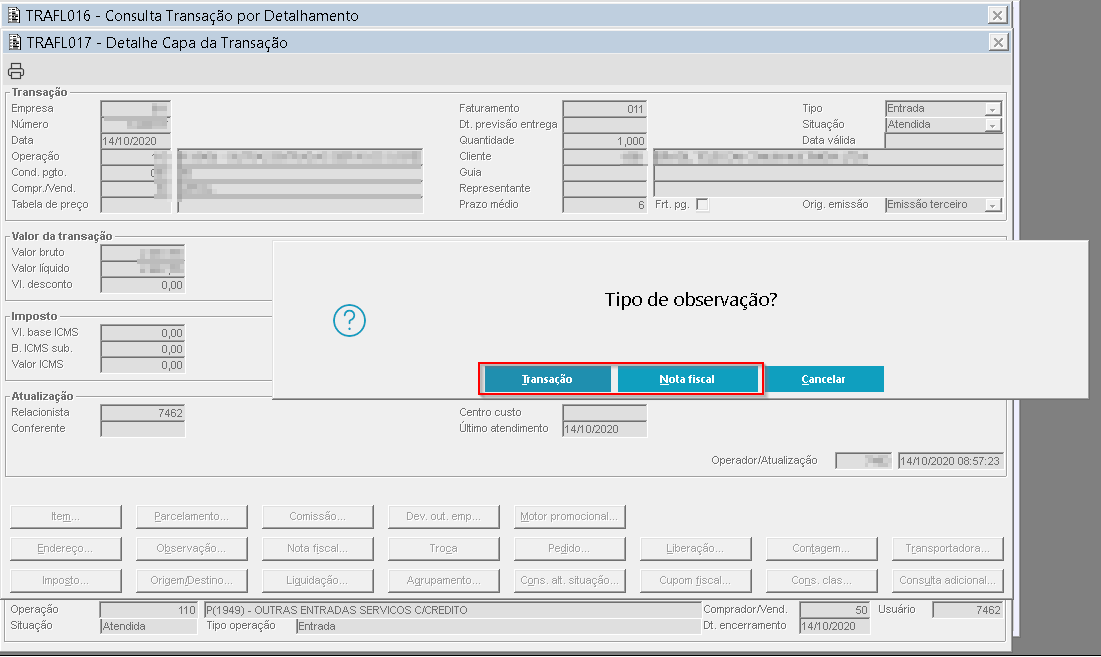
Task: Click the Troca button
Action: pyautogui.click(x=444, y=549)
